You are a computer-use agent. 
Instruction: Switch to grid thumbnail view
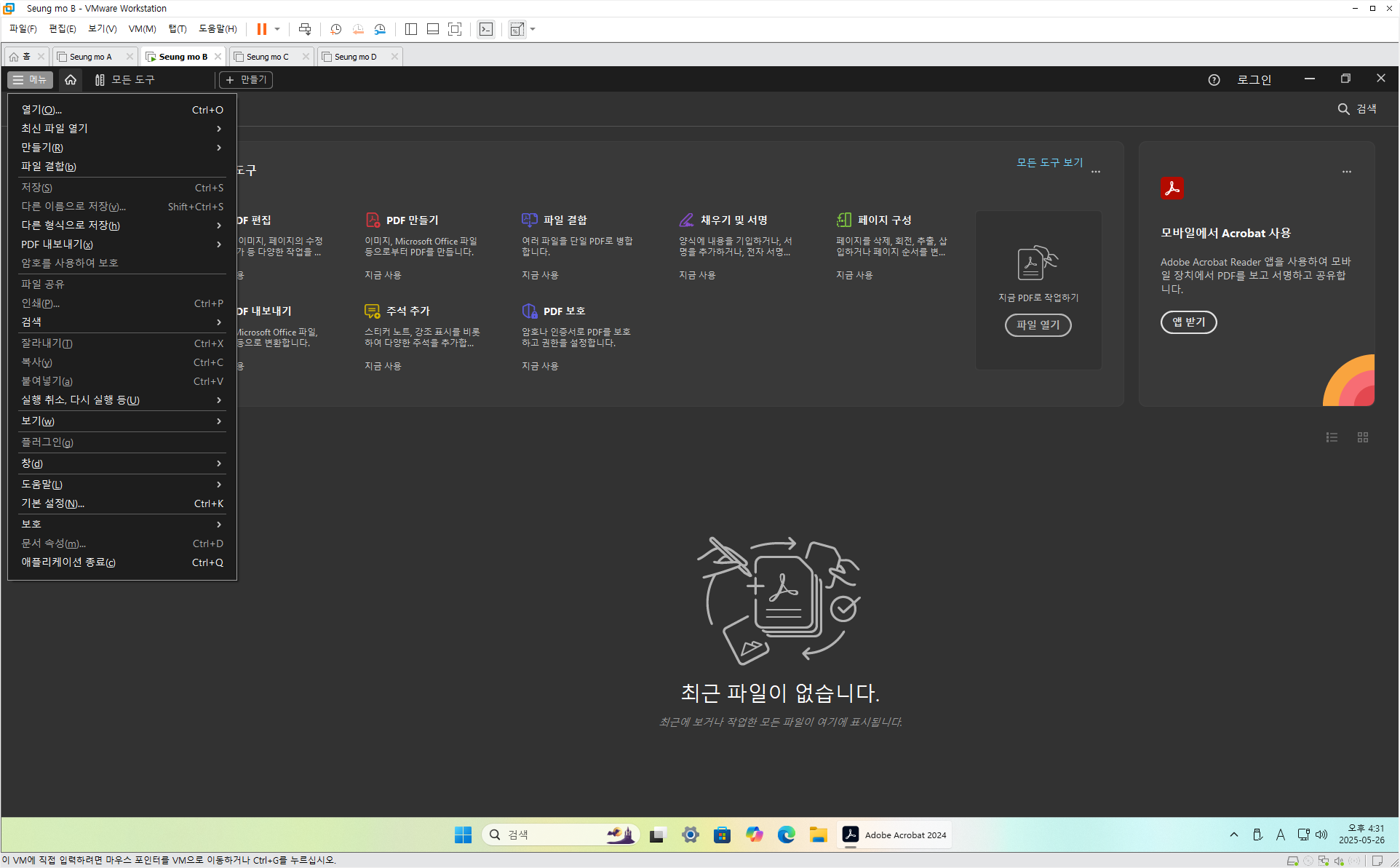coord(1363,437)
